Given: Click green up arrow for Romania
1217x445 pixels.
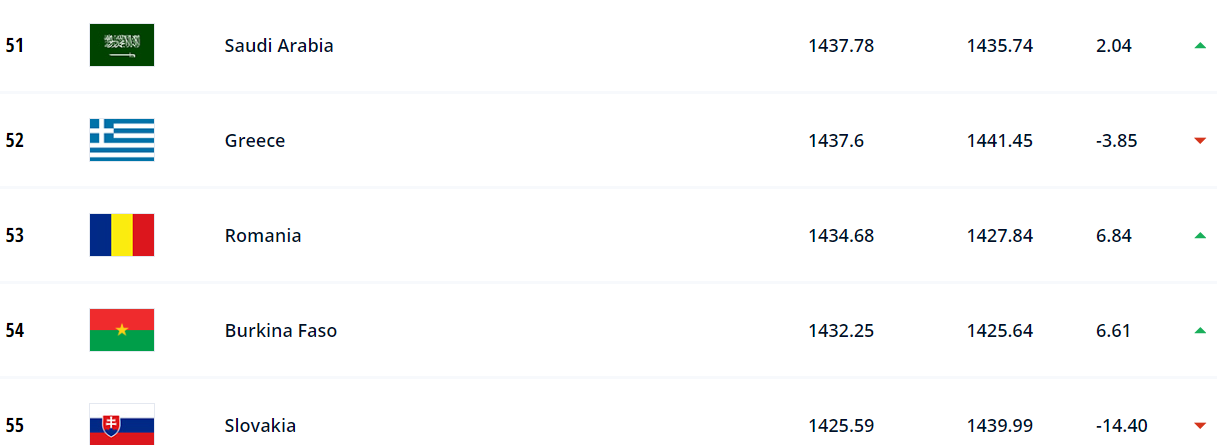Looking at the screenshot, I should pos(1200,235).
